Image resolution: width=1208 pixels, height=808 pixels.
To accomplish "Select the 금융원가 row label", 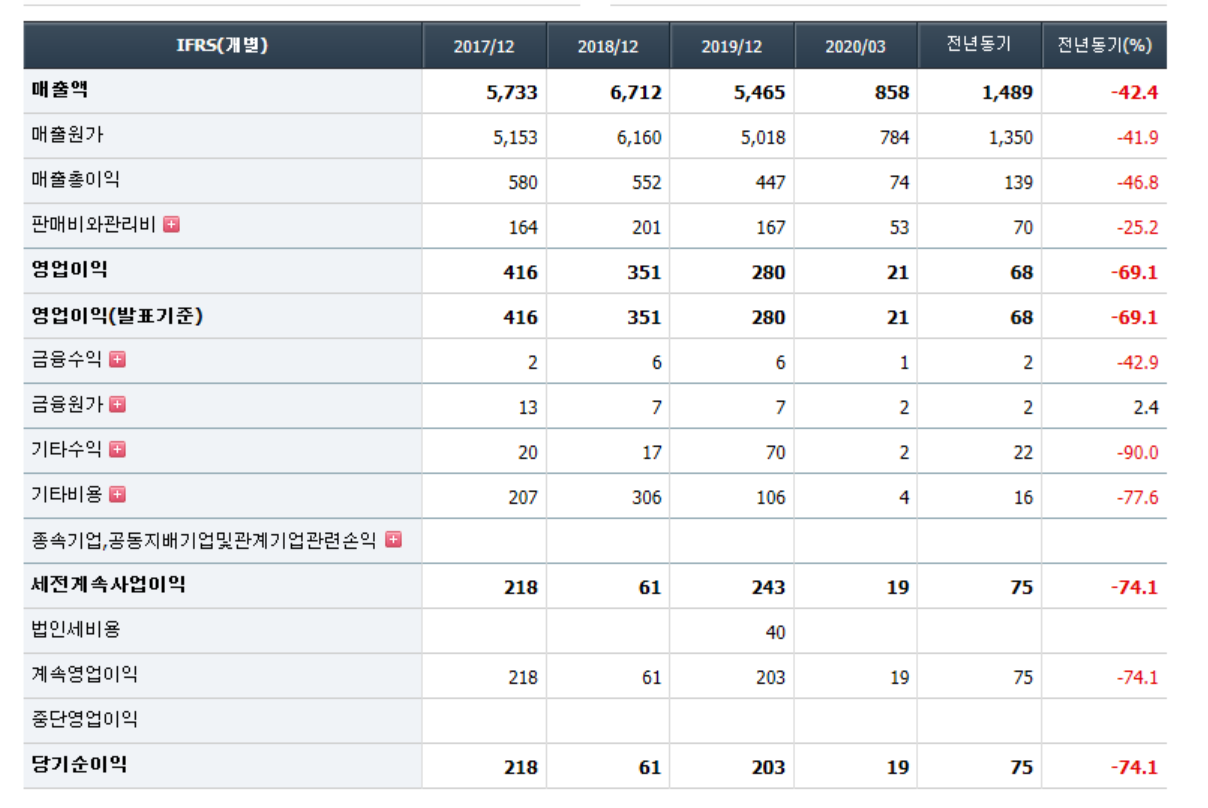I will [67, 404].
